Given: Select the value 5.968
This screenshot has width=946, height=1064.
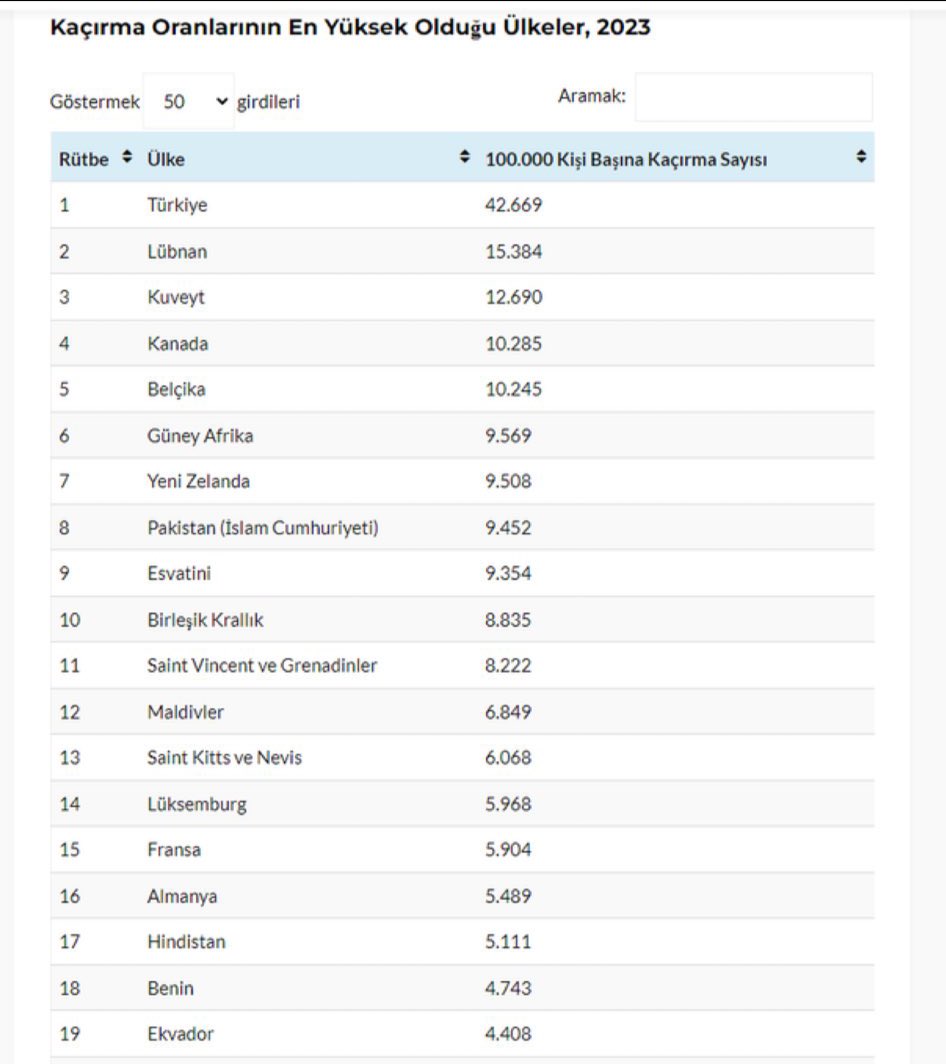Looking at the screenshot, I should point(508,804).
